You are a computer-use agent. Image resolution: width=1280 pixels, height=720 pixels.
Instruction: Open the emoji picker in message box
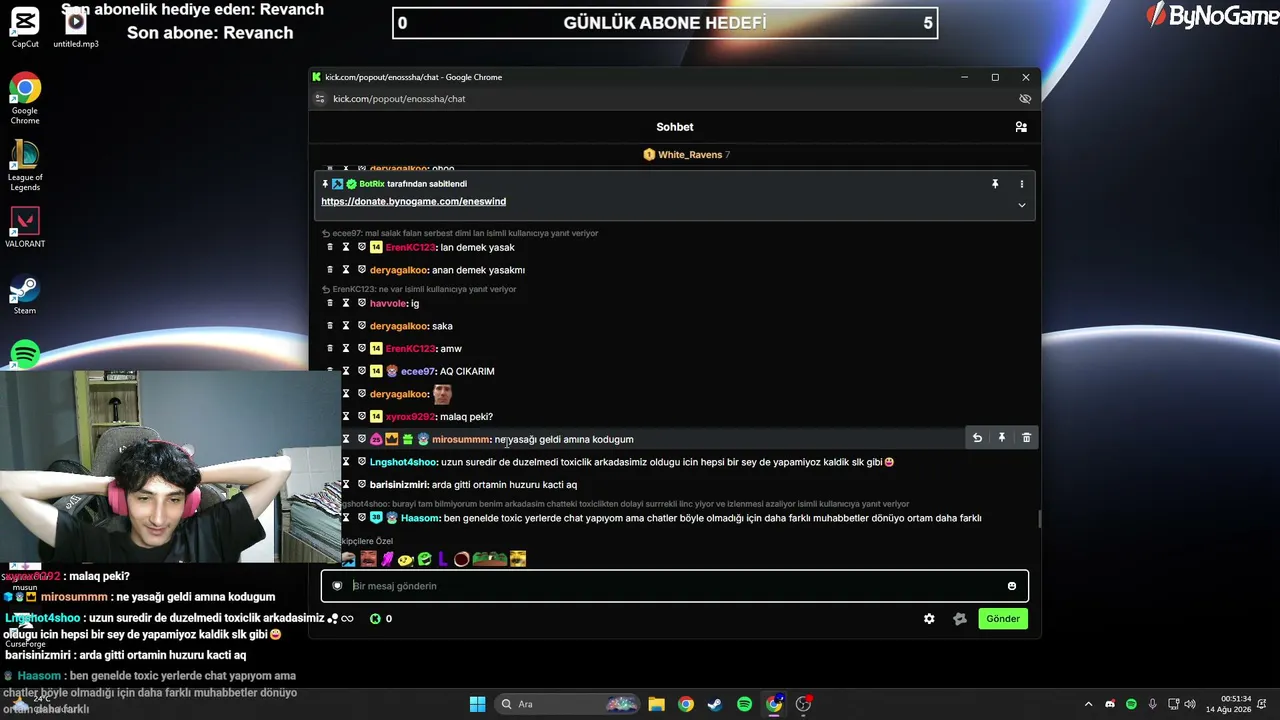(x=1012, y=586)
